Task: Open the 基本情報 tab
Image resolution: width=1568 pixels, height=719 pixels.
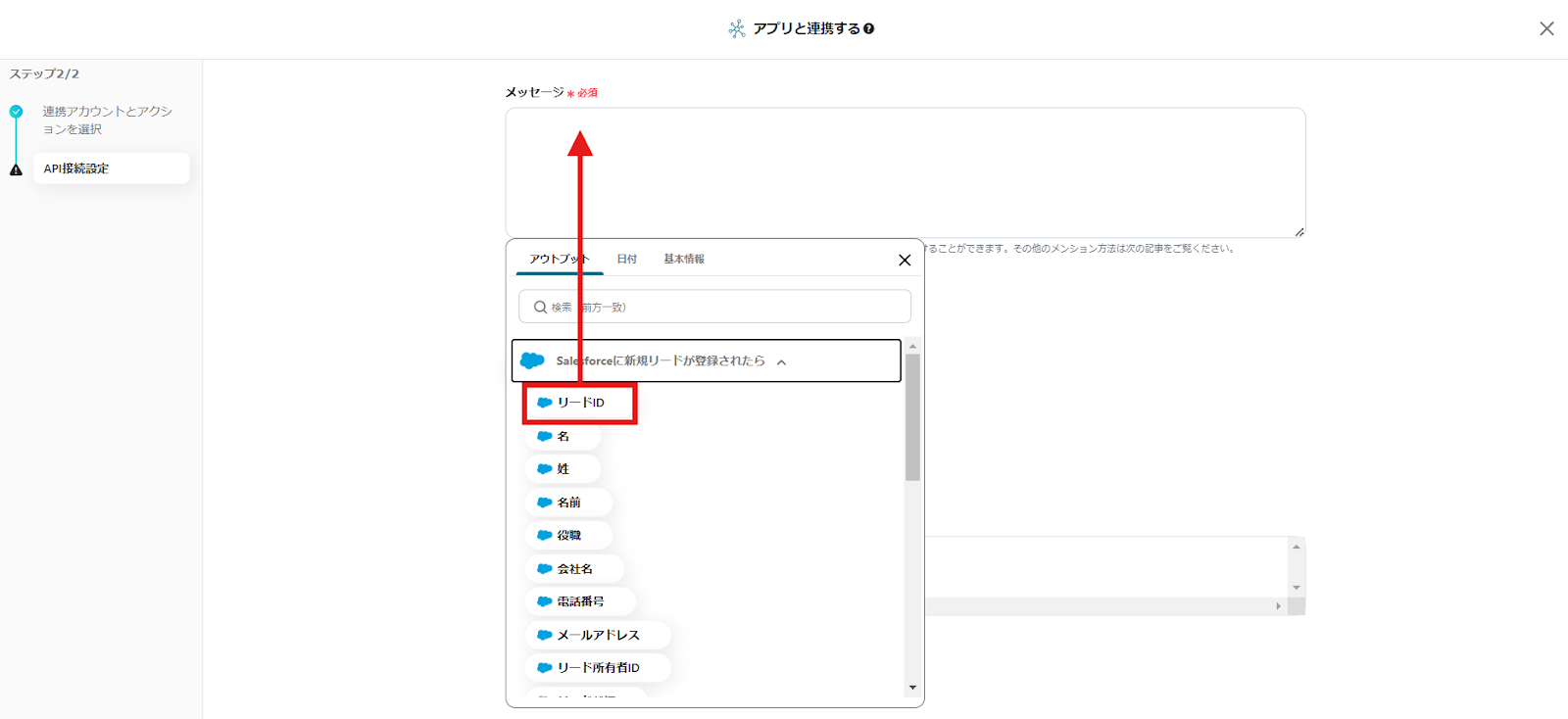Action: pyautogui.click(x=684, y=259)
